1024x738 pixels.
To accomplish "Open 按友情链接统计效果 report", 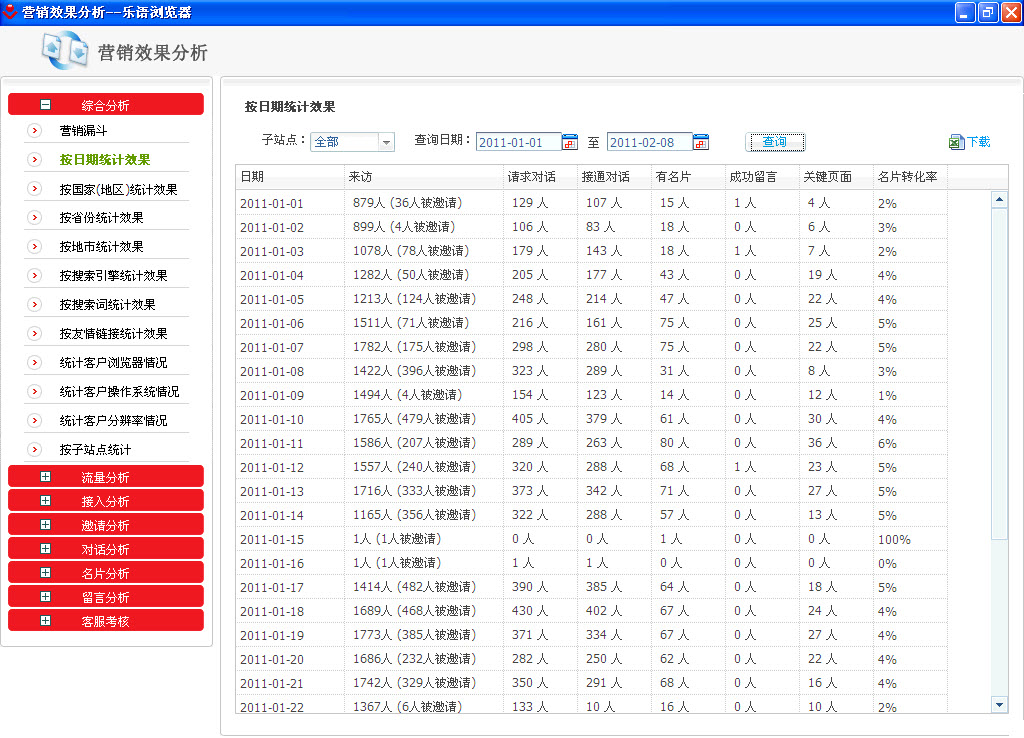I will click(113, 334).
